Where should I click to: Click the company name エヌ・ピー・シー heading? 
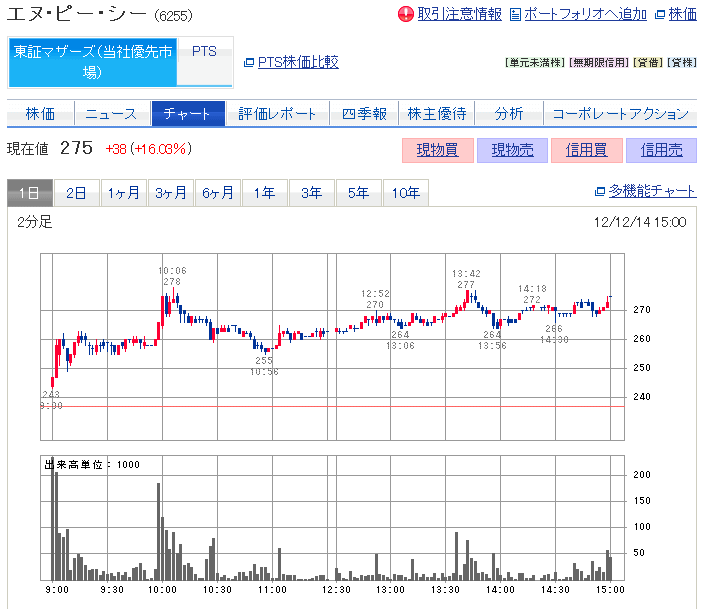pos(77,14)
